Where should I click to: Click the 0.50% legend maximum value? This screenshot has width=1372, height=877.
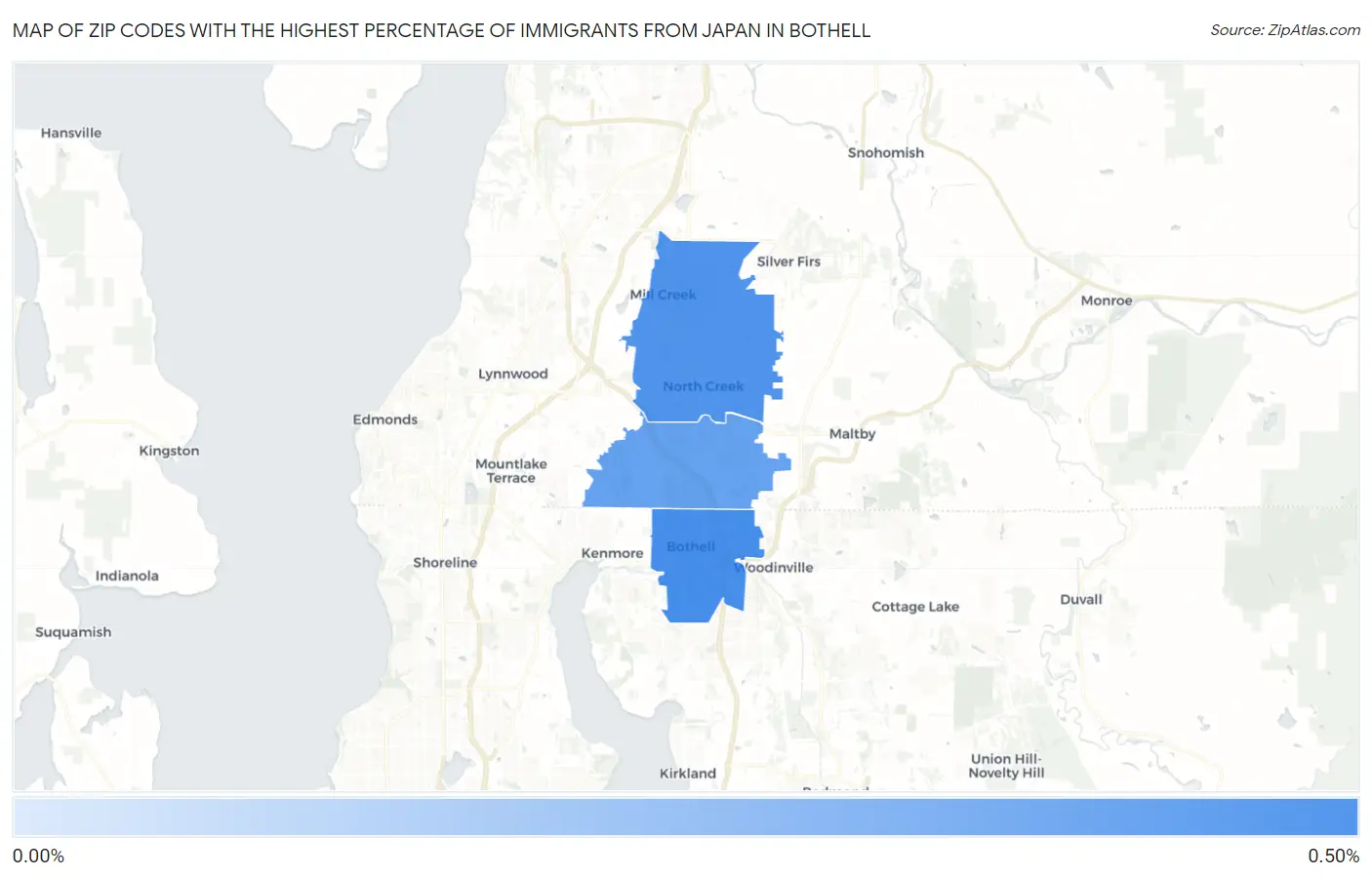pos(1333,856)
